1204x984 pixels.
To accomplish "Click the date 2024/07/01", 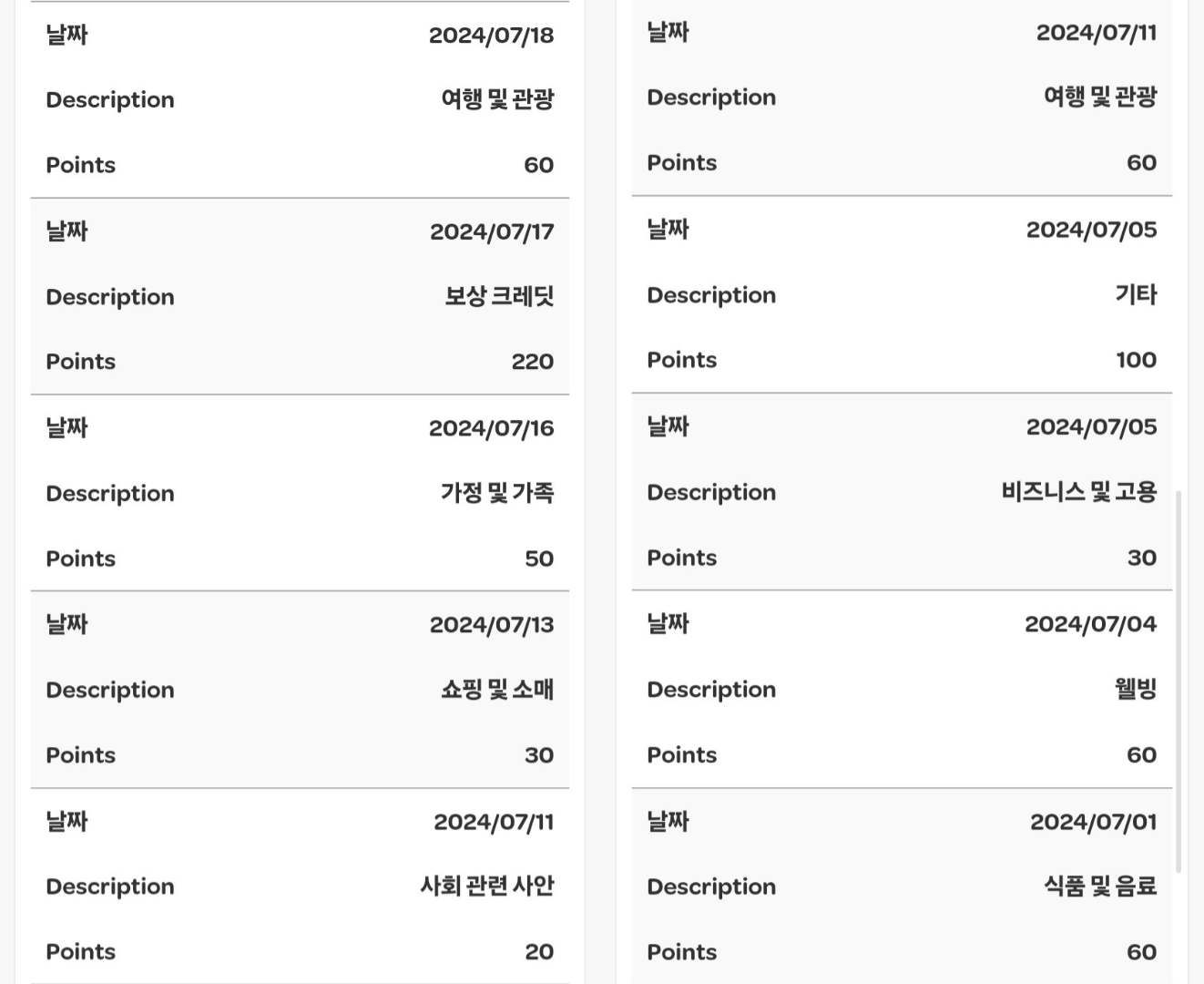I will coord(1091,821).
